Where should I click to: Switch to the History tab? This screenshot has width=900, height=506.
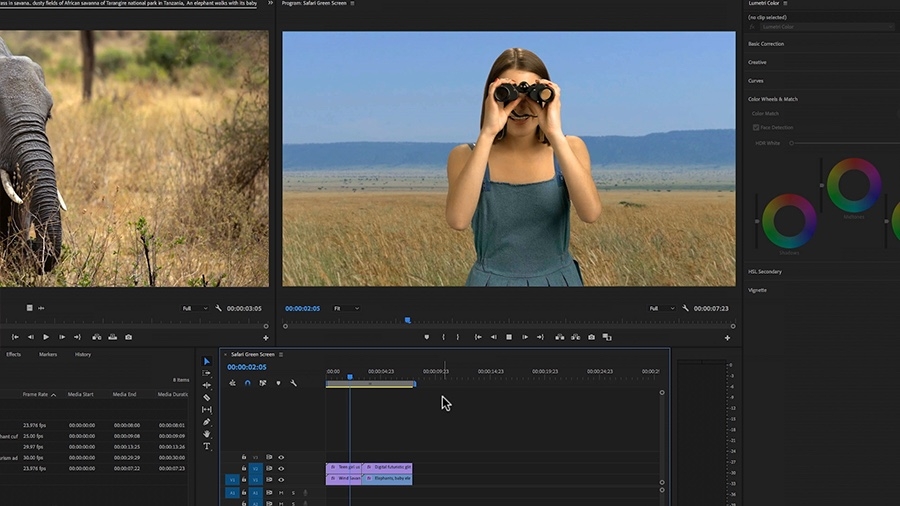[x=83, y=355]
